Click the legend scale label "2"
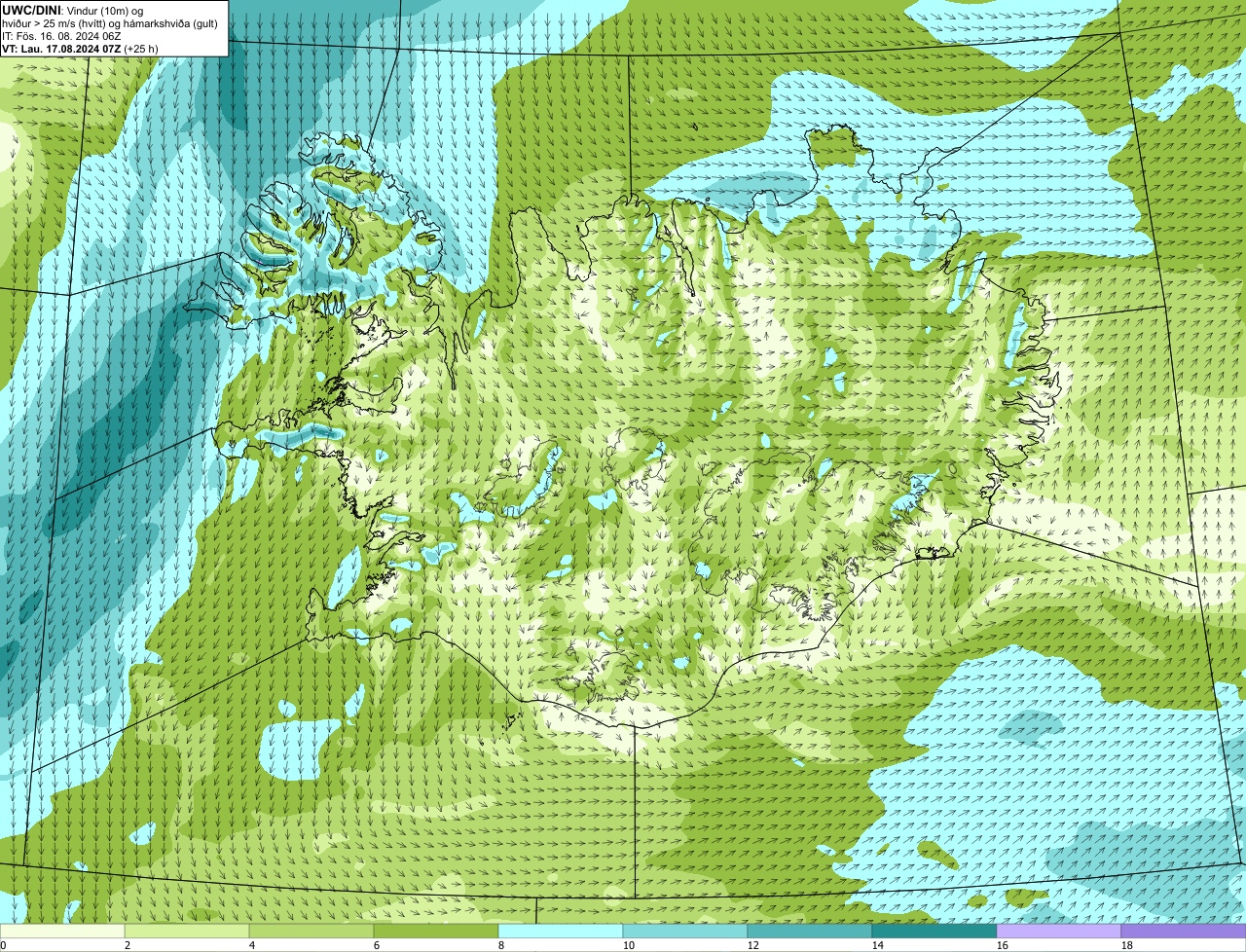The image size is (1246, 952). (128, 945)
